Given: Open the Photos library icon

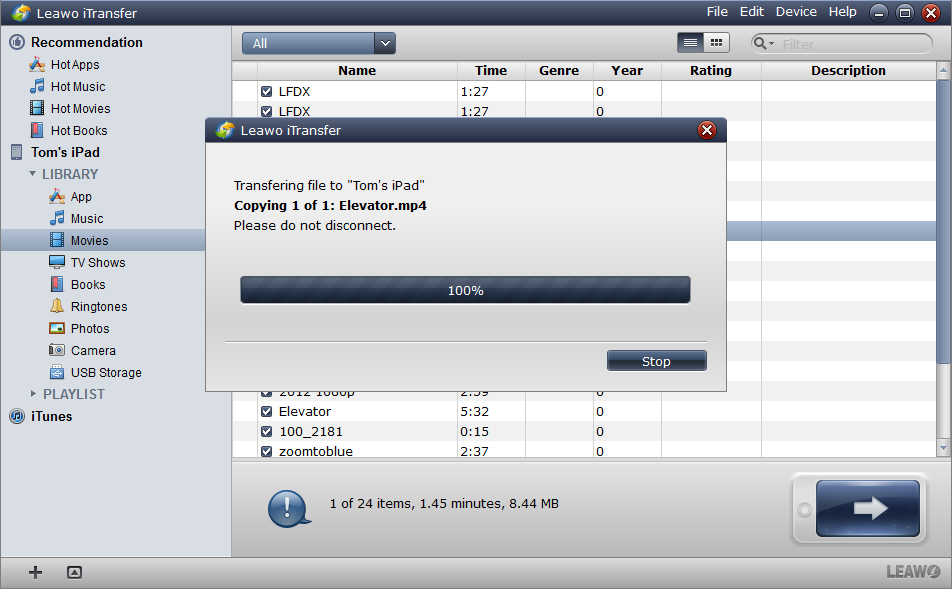Looking at the screenshot, I should coord(57,328).
